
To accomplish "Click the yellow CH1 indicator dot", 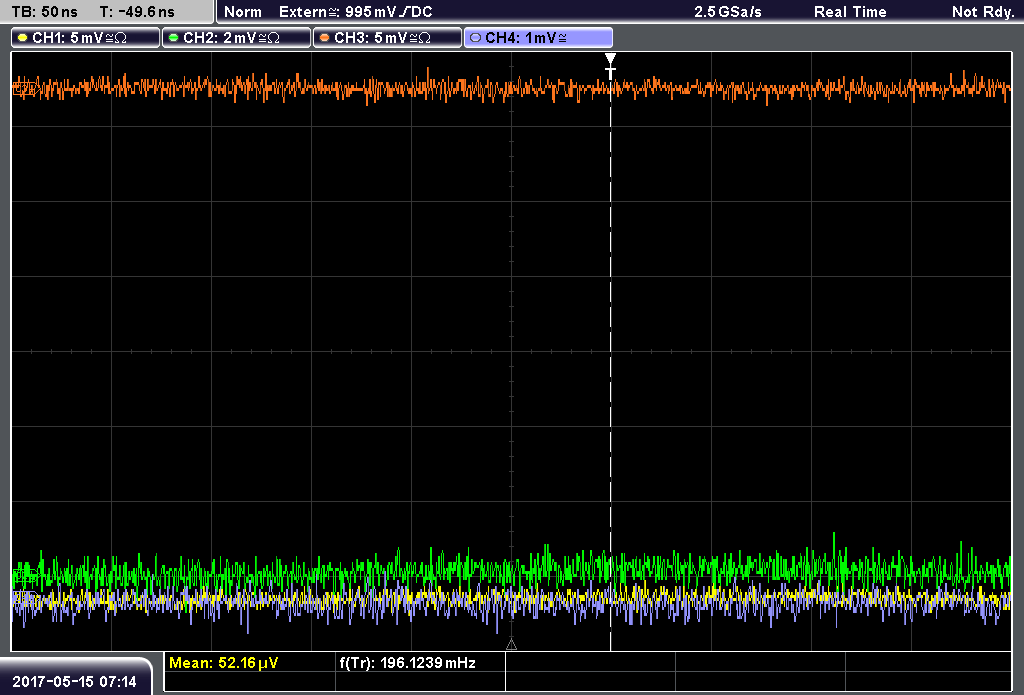I will click(23, 38).
